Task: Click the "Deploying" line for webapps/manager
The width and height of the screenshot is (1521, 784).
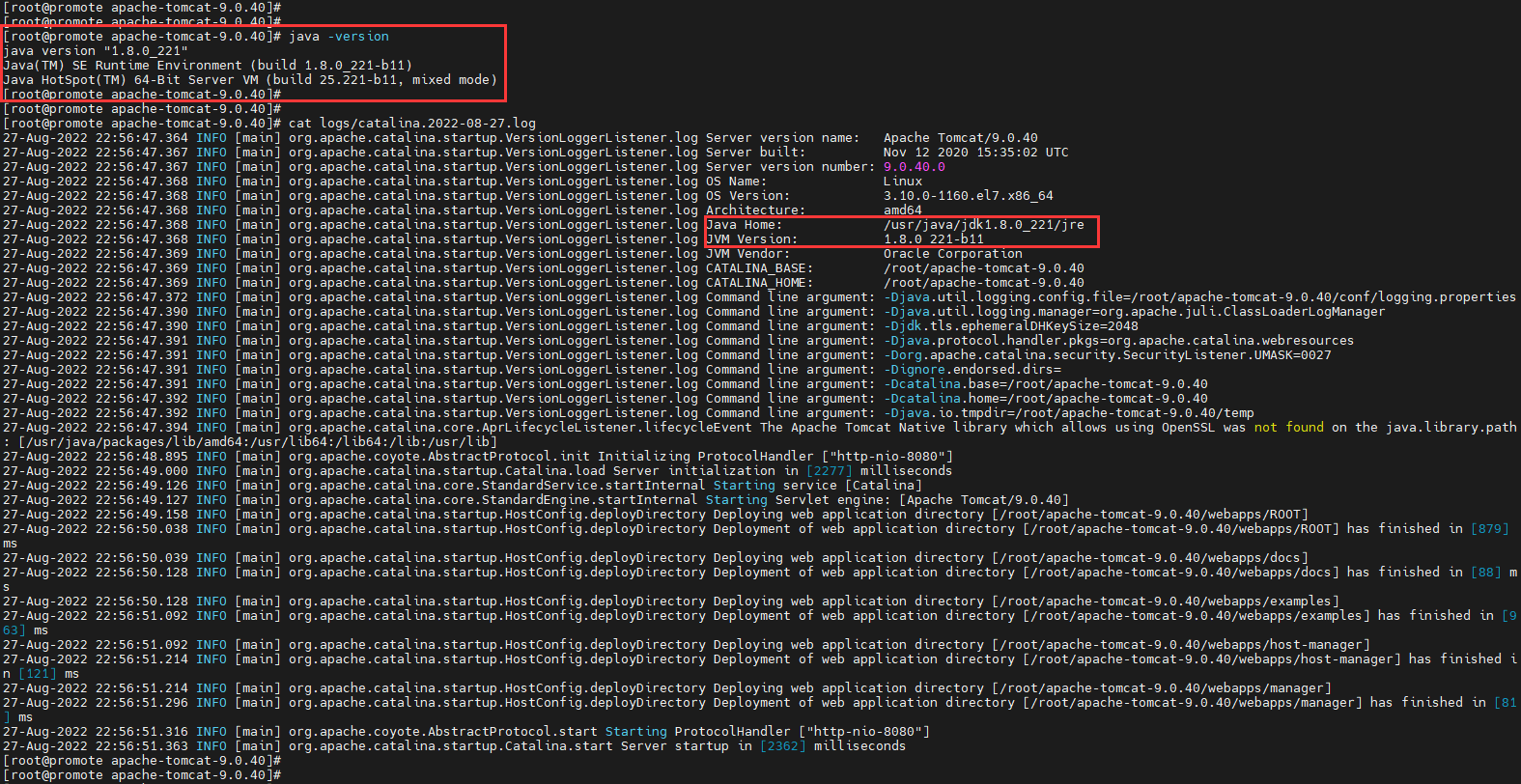Action: [x=1023, y=688]
